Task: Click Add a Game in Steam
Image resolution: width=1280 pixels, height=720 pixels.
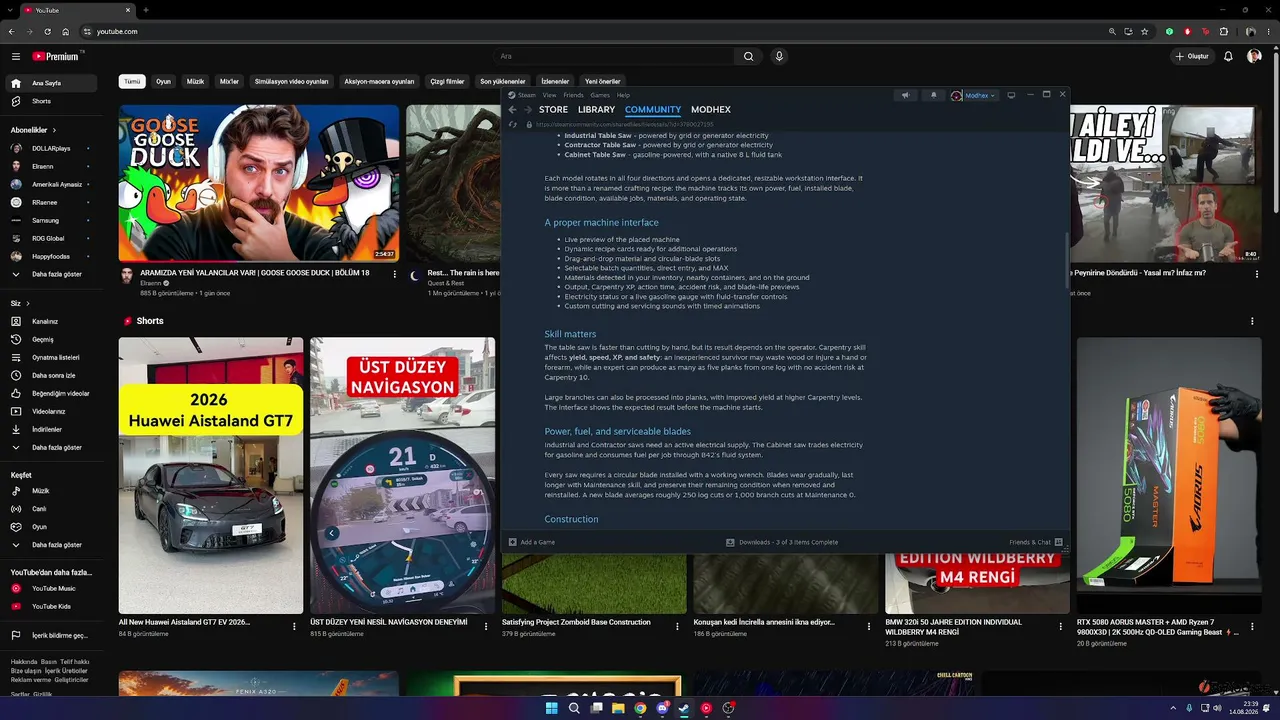Action: (532, 542)
